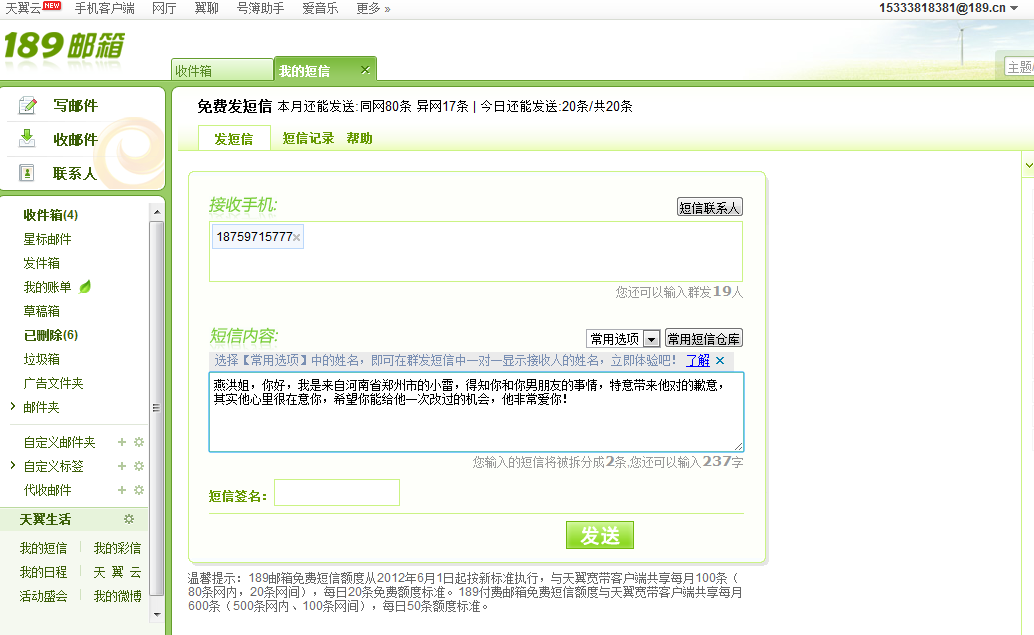
Task: Click the plus icon next to 代收邮件
Action: tap(121, 490)
